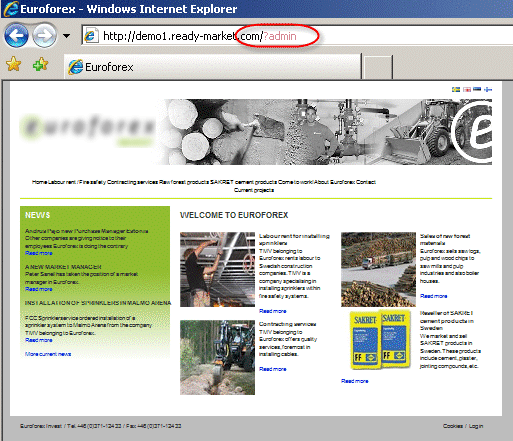Click the blurred Euroforex site logo

87,130
